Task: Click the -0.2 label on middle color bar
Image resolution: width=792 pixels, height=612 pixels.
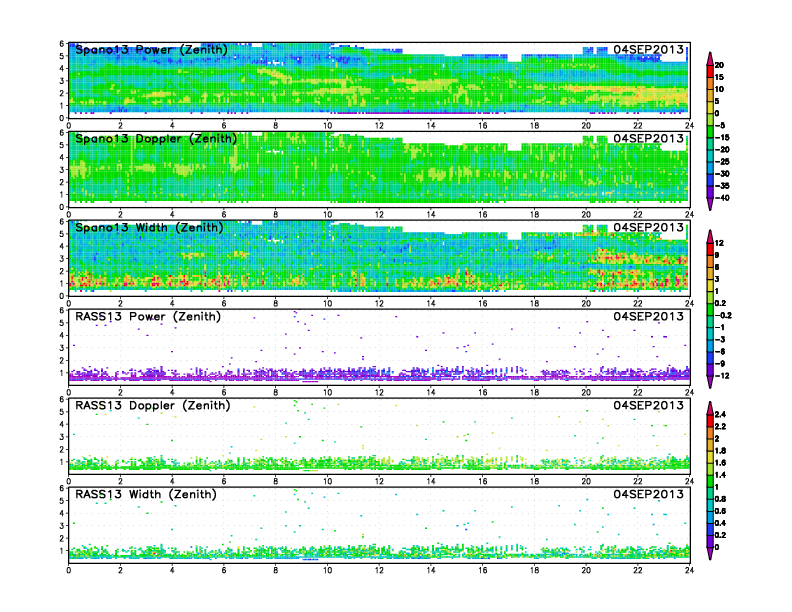Action: click(723, 315)
